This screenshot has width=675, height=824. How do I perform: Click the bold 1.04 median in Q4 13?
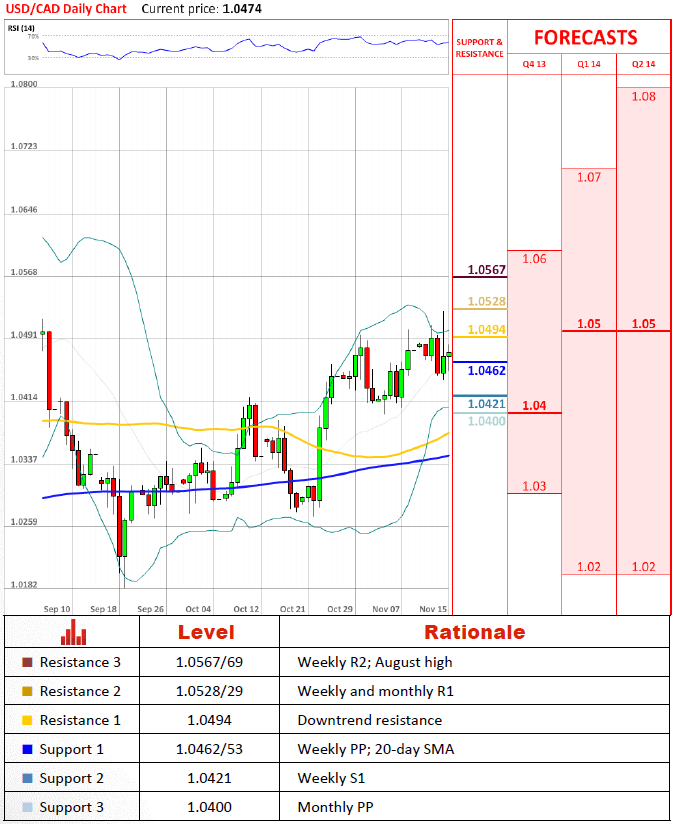pyautogui.click(x=534, y=406)
